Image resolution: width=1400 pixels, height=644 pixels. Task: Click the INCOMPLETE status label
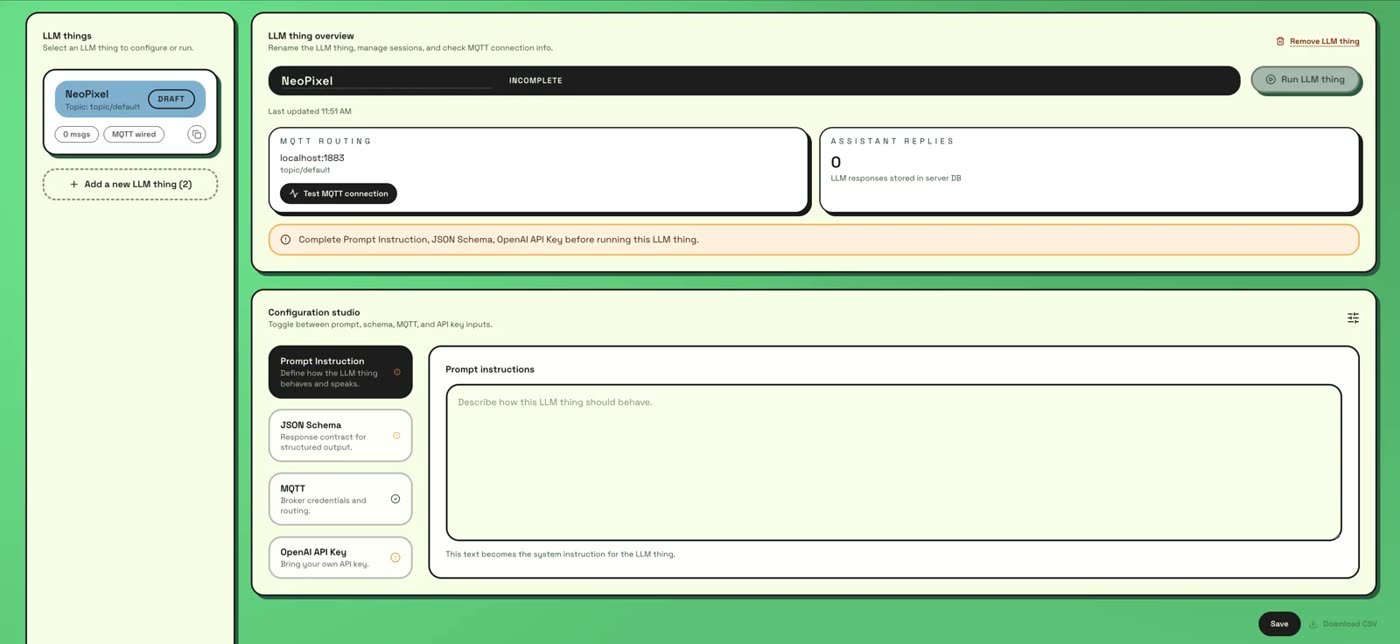coord(536,81)
